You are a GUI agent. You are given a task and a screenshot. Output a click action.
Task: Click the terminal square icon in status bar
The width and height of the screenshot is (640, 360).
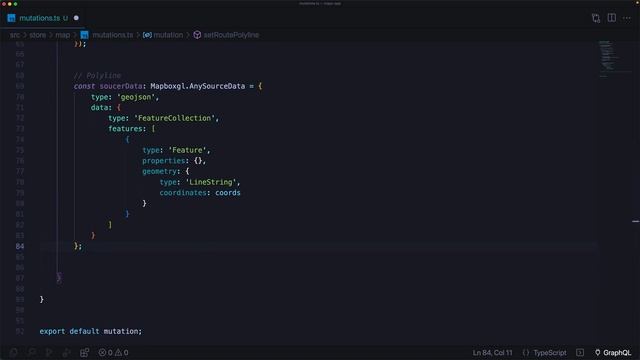click(580, 352)
